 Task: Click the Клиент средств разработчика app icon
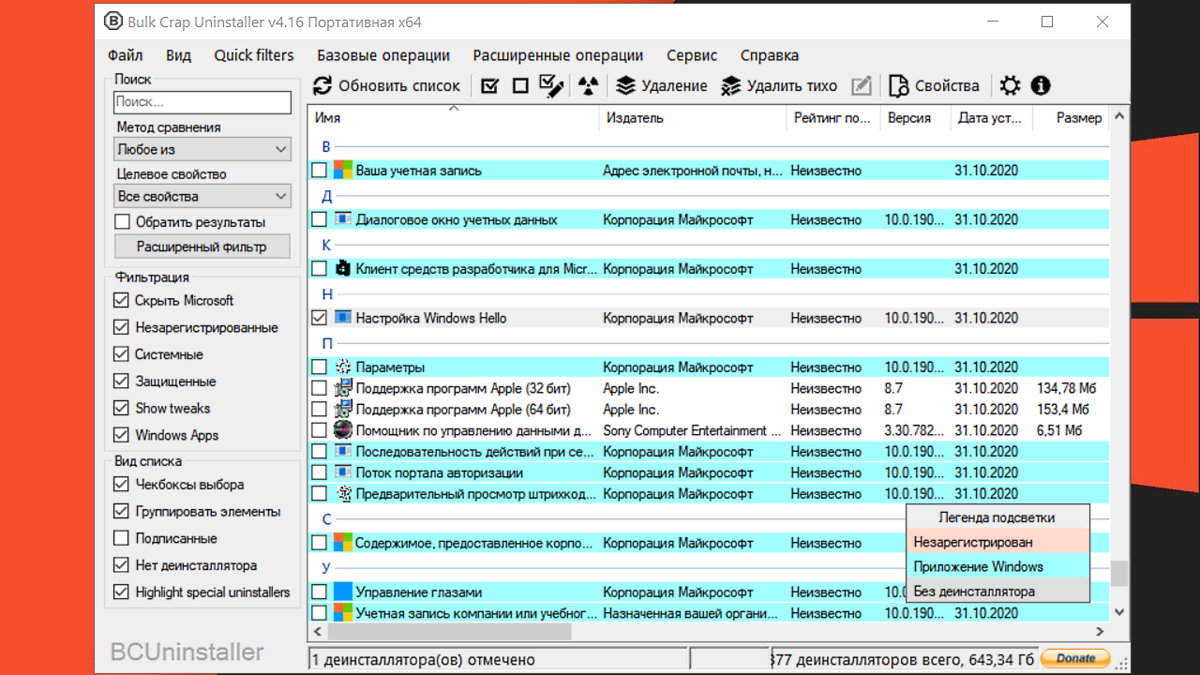click(x=343, y=268)
